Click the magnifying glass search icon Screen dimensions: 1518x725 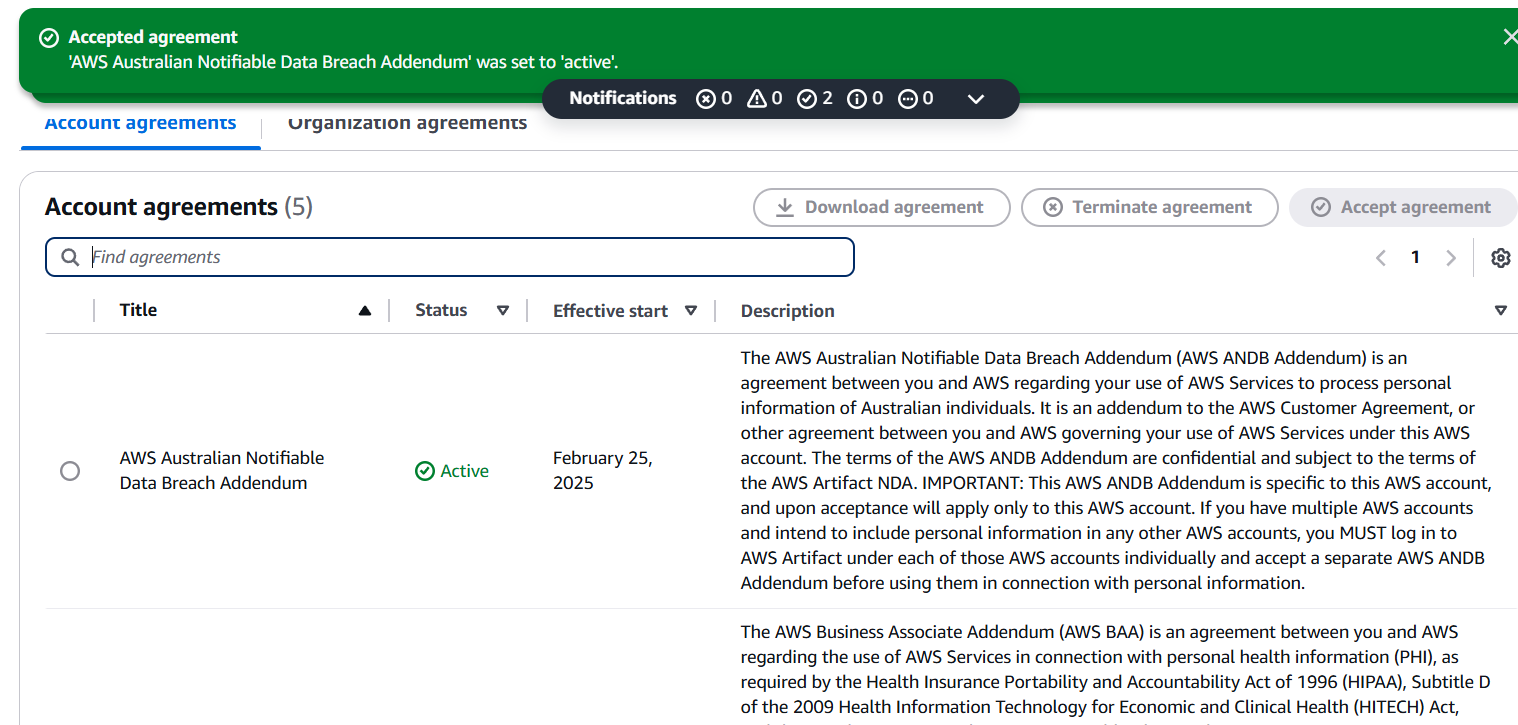coord(70,257)
